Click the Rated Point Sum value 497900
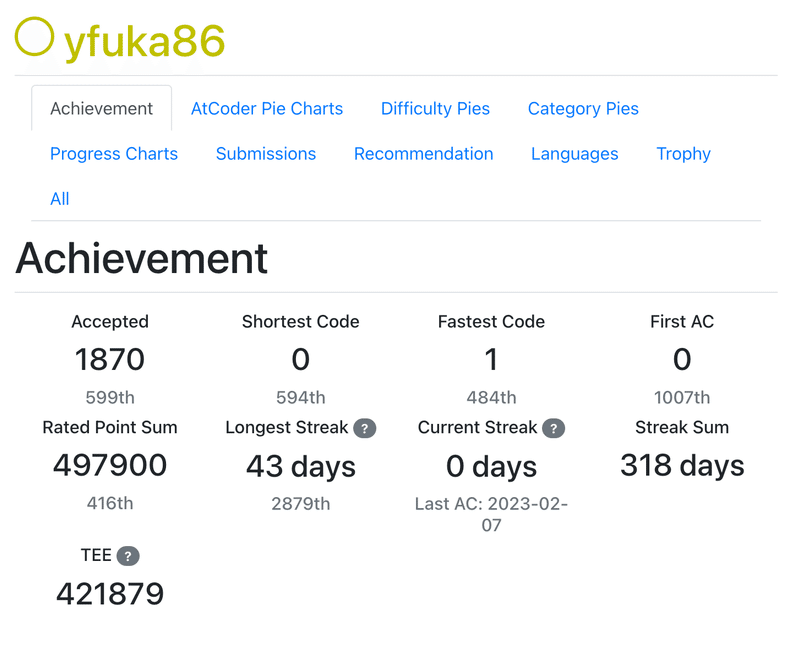Screen dimensions: 800x665 click(x=110, y=465)
